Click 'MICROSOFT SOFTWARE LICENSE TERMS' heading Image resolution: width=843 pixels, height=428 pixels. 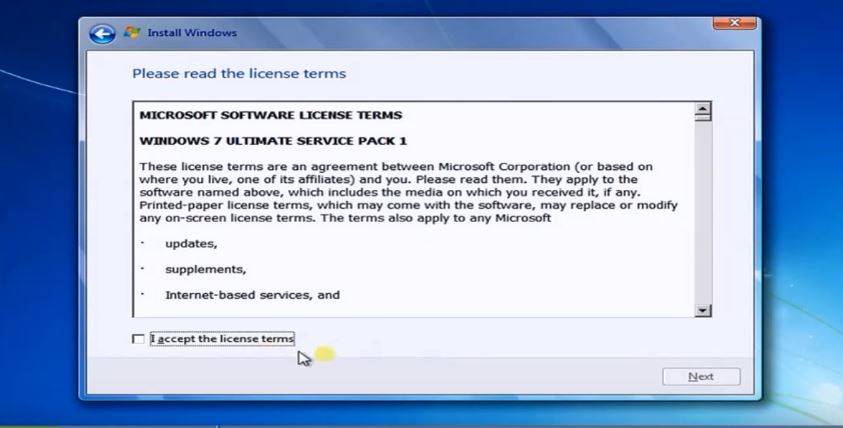pyautogui.click(x=271, y=115)
